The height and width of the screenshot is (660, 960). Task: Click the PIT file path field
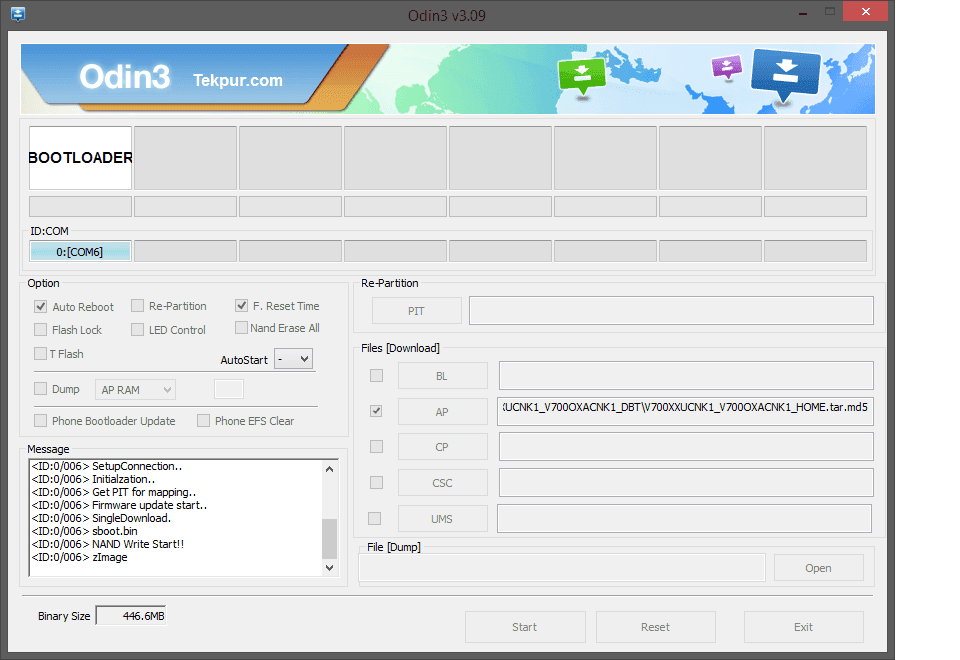pyautogui.click(x=671, y=310)
